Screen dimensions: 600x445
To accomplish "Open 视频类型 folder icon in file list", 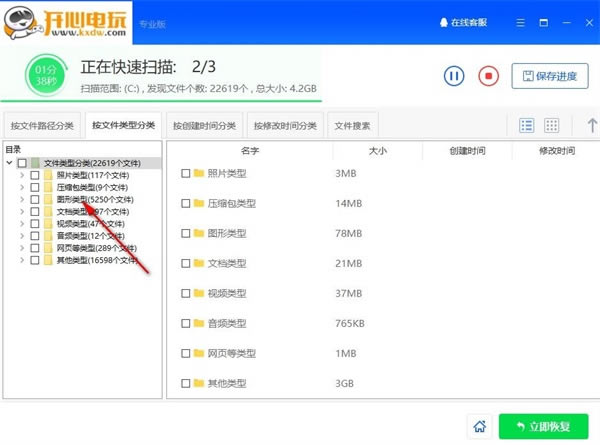I will coord(199,293).
